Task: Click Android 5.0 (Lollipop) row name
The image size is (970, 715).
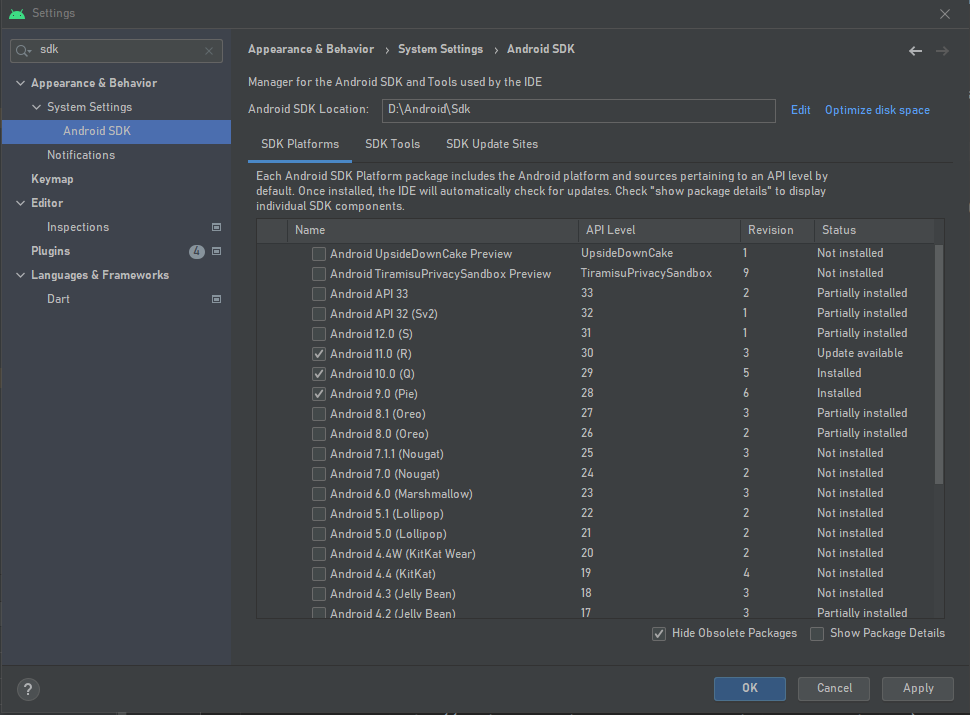Action: [388, 534]
